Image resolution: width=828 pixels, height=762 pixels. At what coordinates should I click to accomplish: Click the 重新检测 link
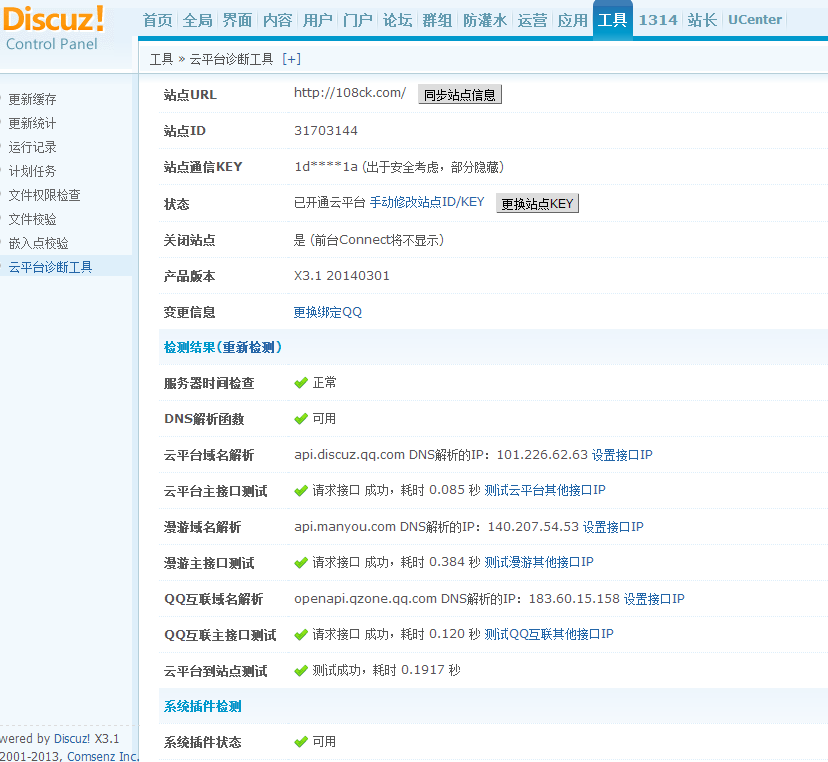(248, 347)
